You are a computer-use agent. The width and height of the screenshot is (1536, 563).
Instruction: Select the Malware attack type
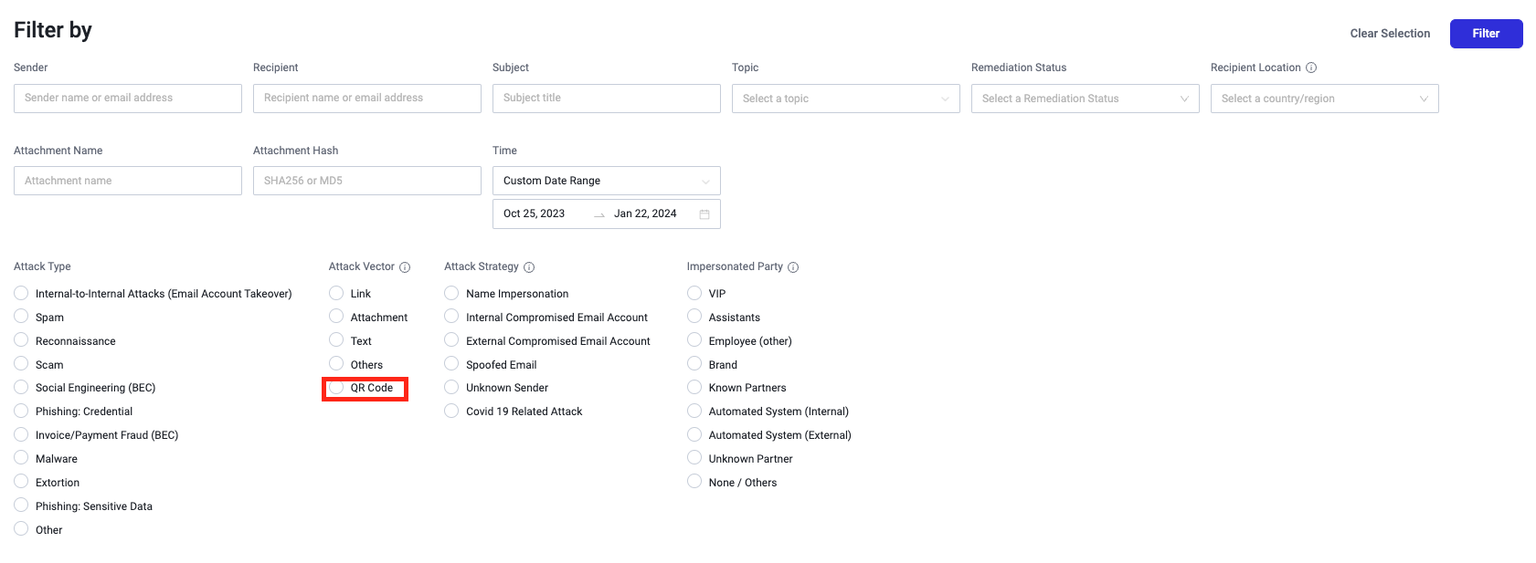coord(21,458)
